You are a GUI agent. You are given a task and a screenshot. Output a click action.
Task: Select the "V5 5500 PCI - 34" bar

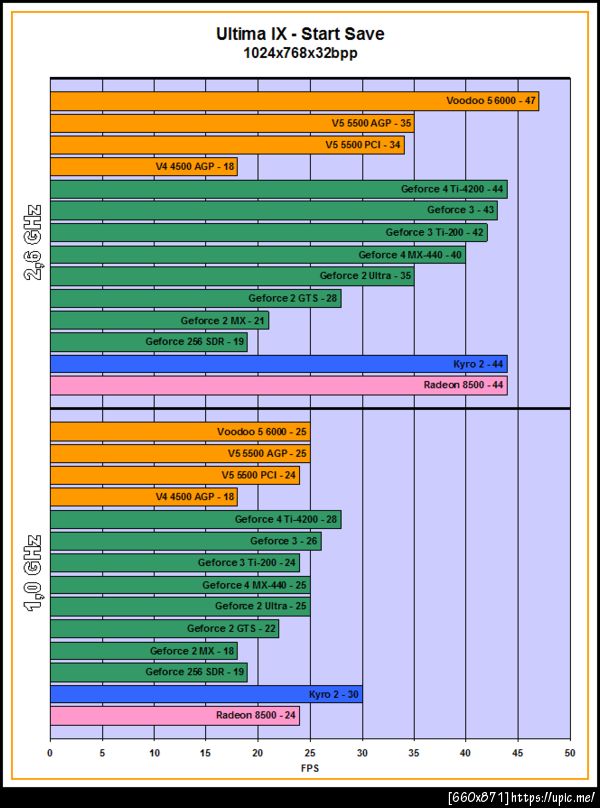(x=227, y=145)
